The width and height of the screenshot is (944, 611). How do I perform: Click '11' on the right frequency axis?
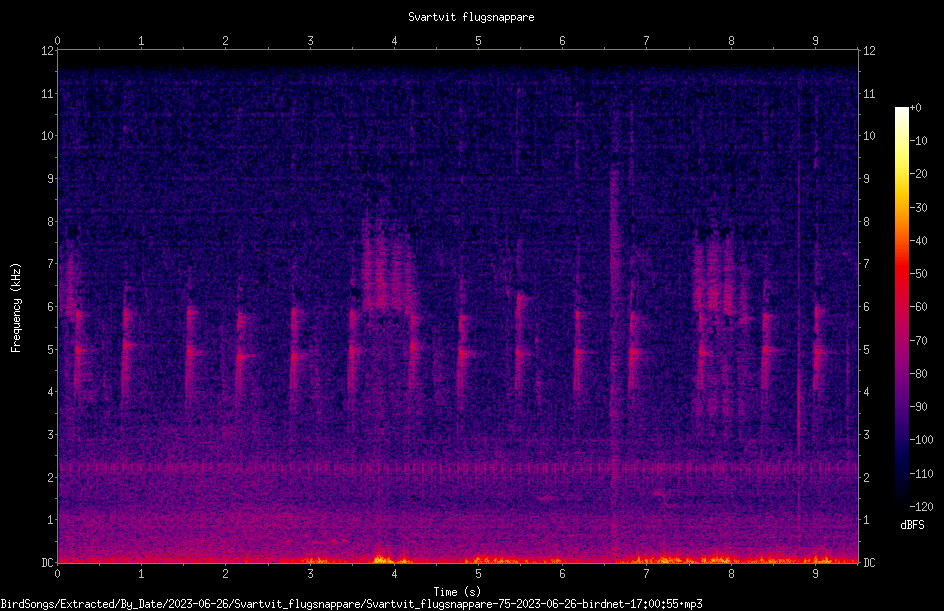click(x=869, y=93)
